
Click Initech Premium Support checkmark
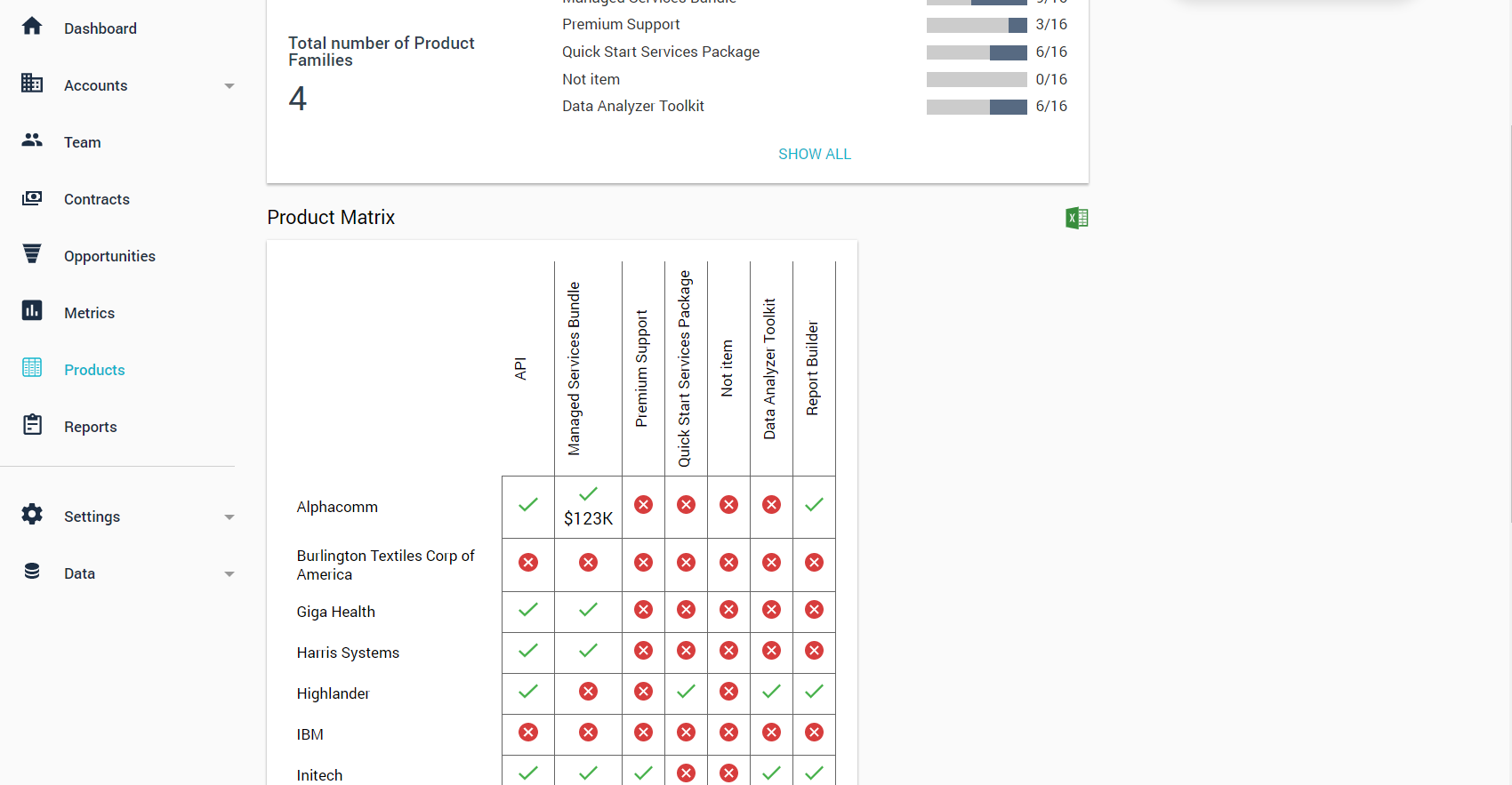point(644,773)
